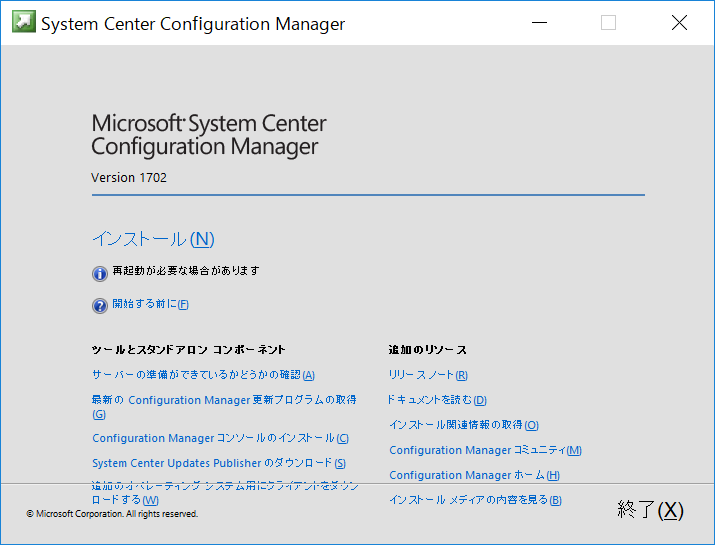715x545 pixels.
Task: Click the クライアントをダウンロードする(W) link
Action: 225,493
